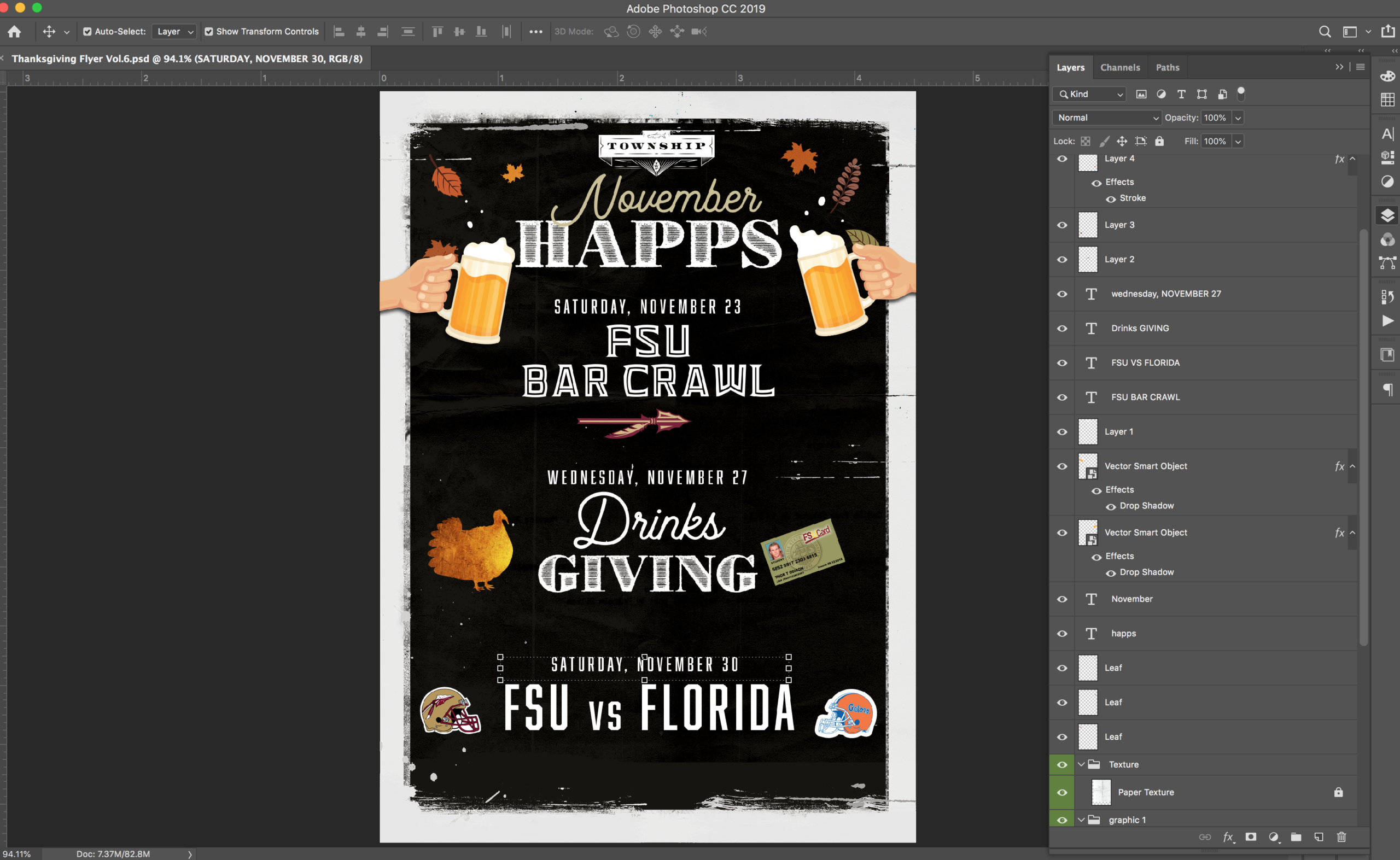Select the FSU VS FLORIDA layer
This screenshot has width=1400, height=860.
1203,363
